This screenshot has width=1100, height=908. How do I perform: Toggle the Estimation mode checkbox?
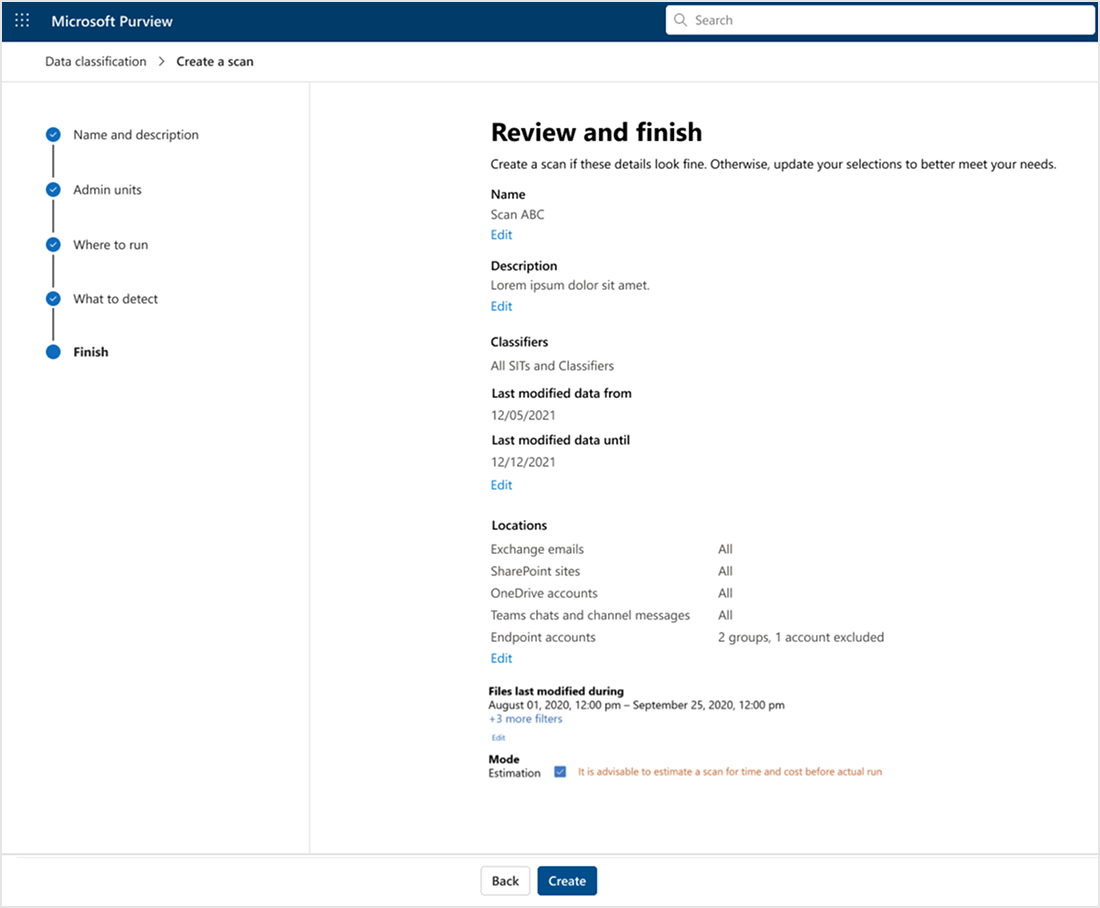560,772
